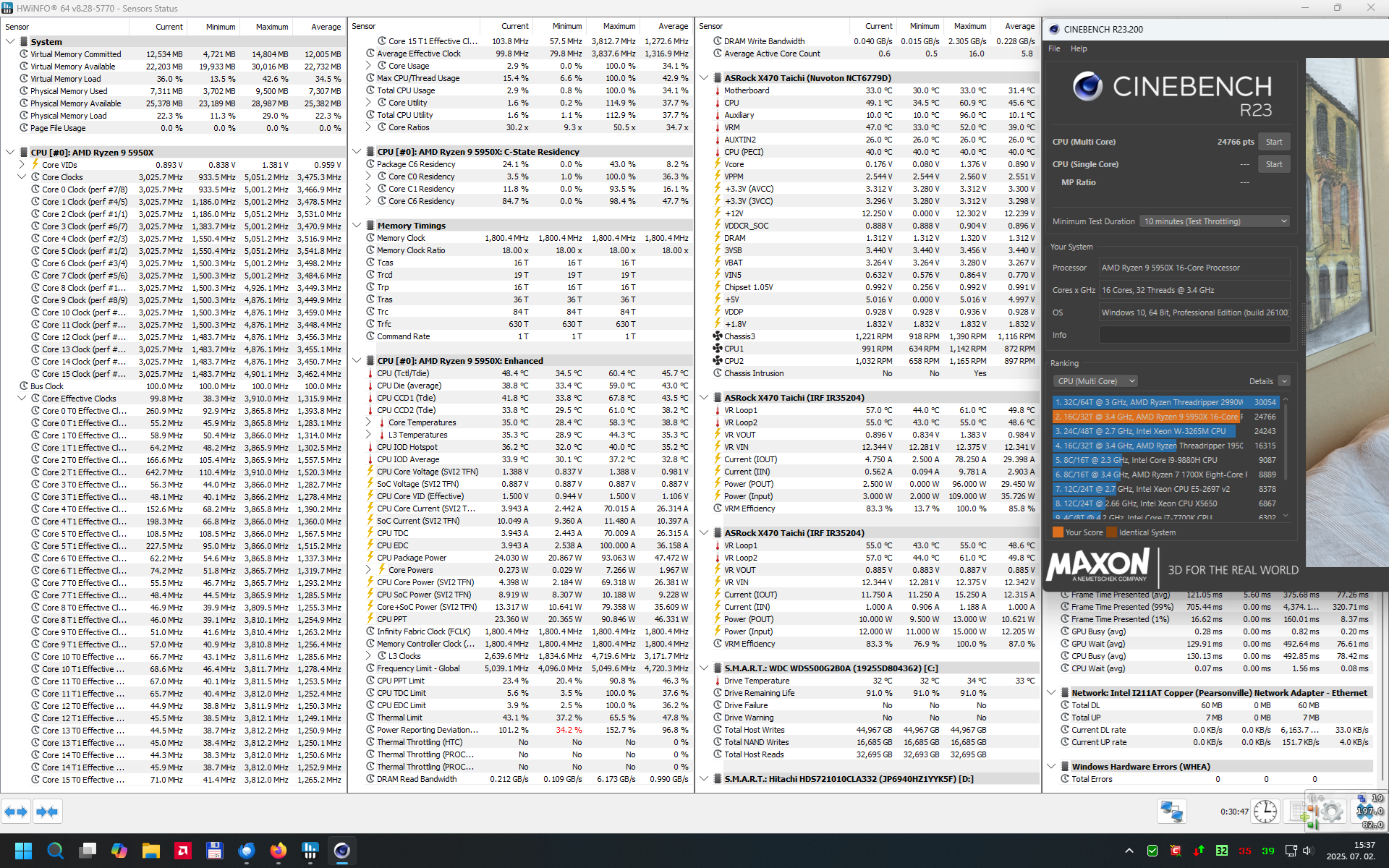This screenshot has width=1389, height=868.
Task: Open the Details dropdown arrow in Ranking
Action: [1284, 381]
